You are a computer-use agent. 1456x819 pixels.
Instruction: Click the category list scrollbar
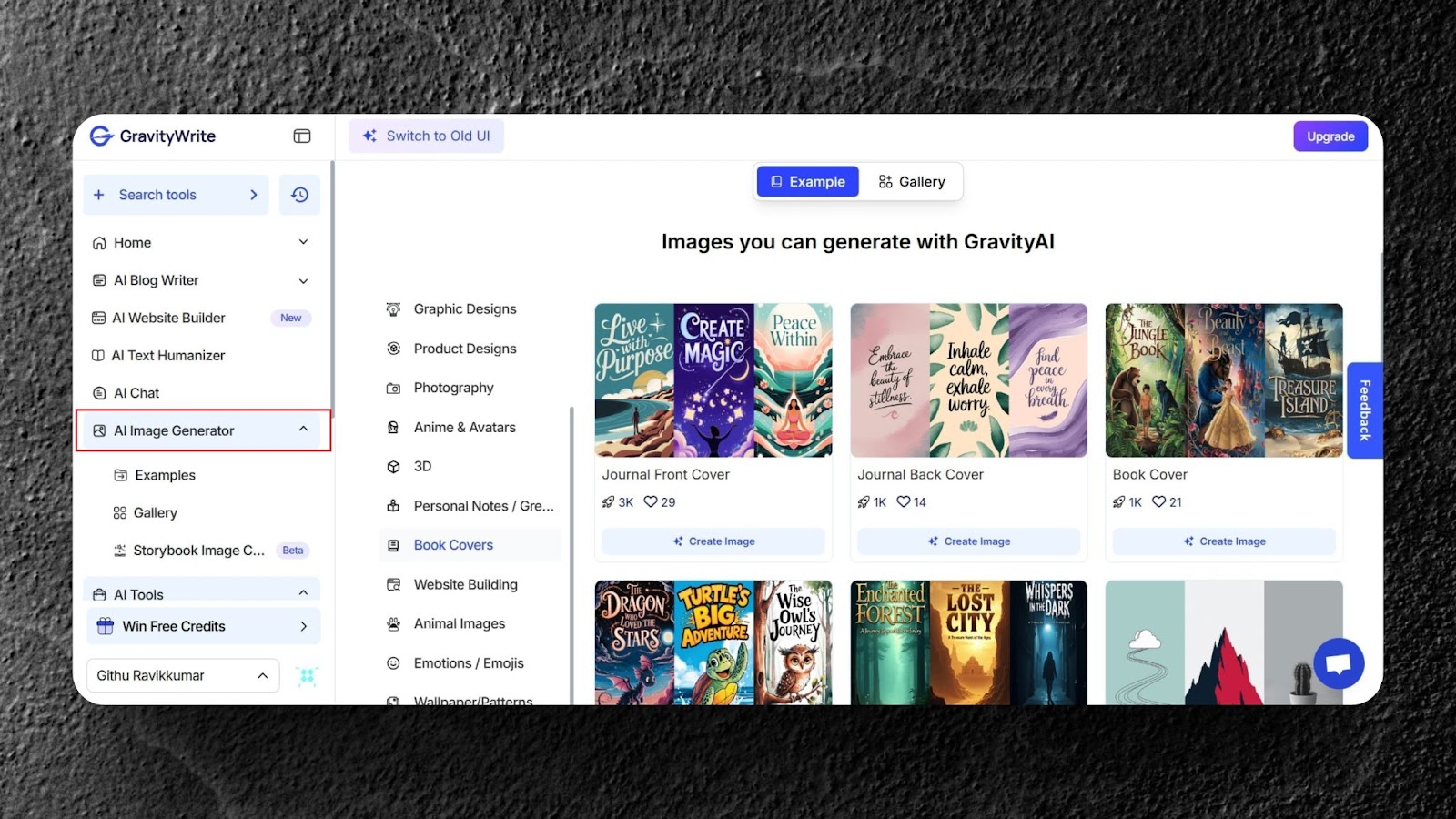(571, 555)
